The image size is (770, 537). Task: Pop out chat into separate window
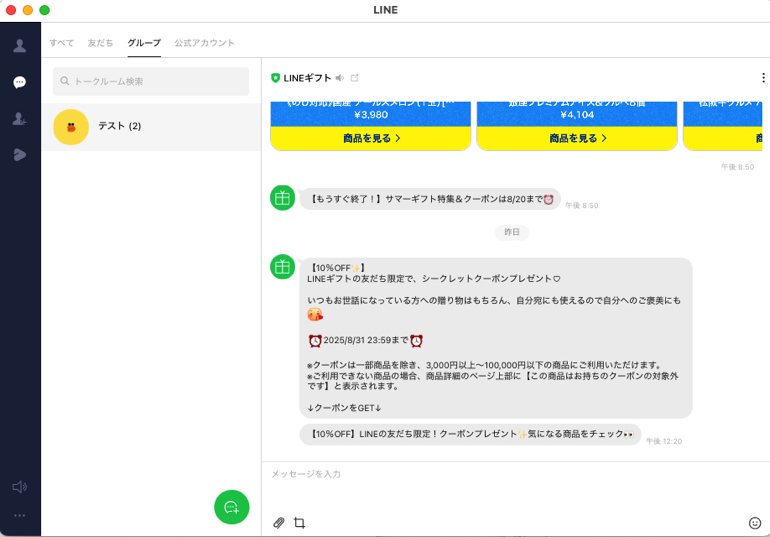click(x=354, y=78)
